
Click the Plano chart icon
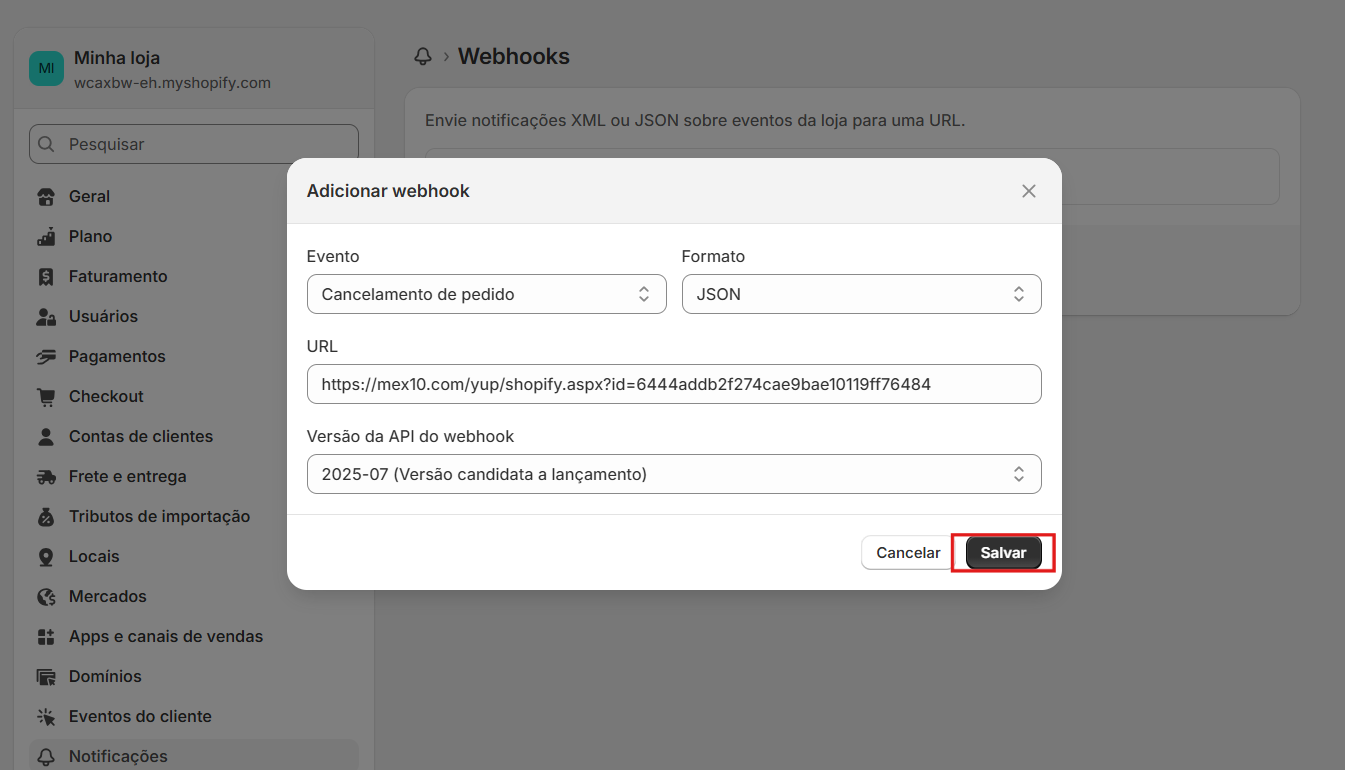pos(46,237)
